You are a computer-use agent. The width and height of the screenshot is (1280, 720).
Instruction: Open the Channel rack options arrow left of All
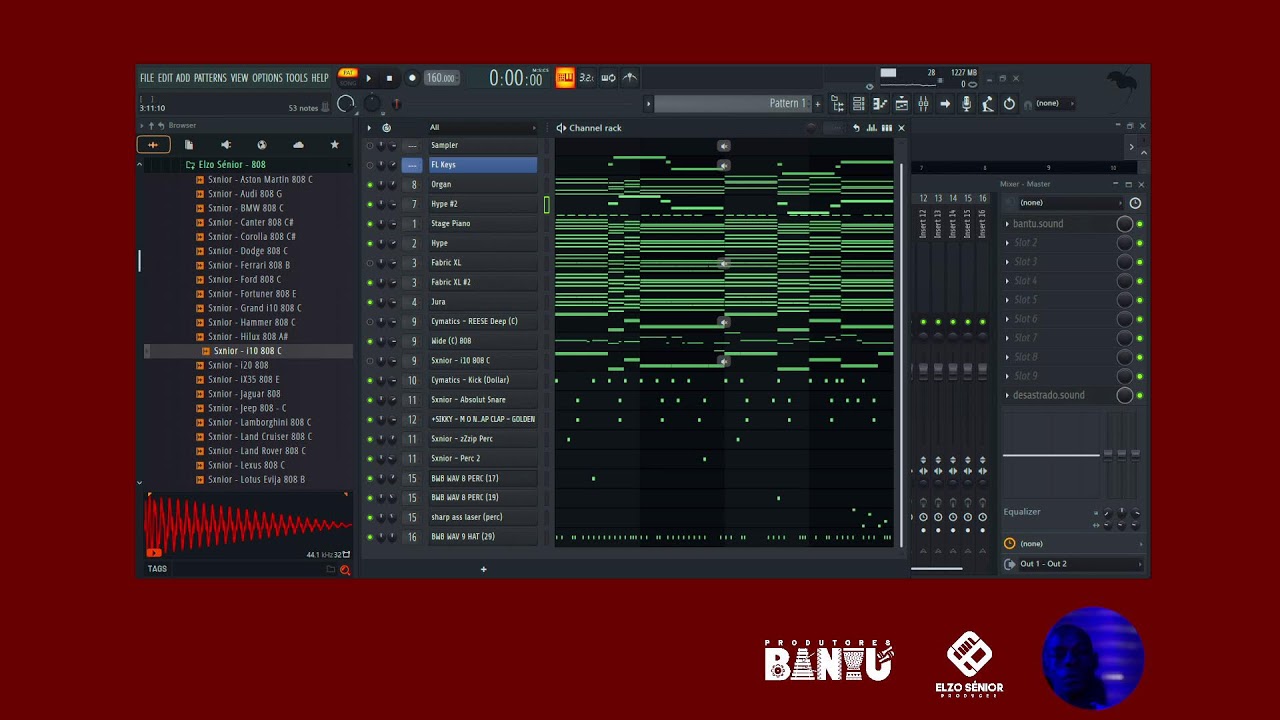pyautogui.click(x=368, y=128)
